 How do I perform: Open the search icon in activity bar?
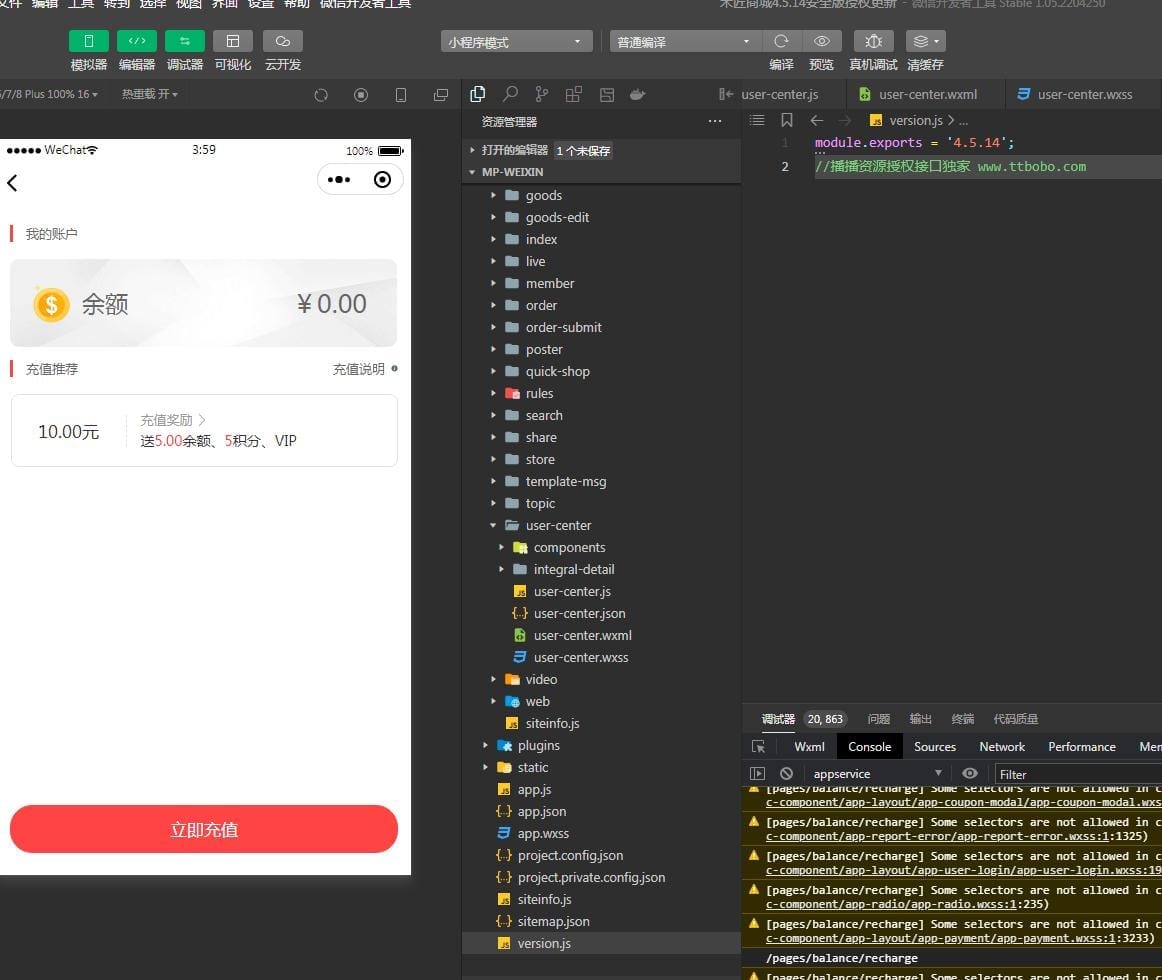point(510,94)
